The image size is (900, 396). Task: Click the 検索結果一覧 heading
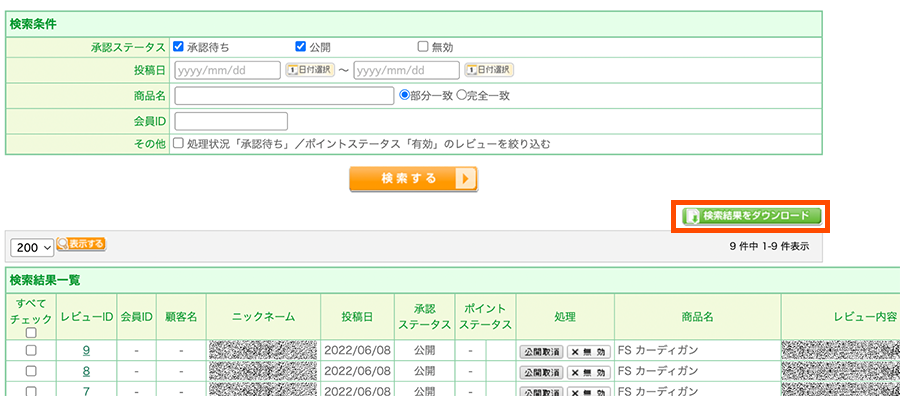point(45,281)
